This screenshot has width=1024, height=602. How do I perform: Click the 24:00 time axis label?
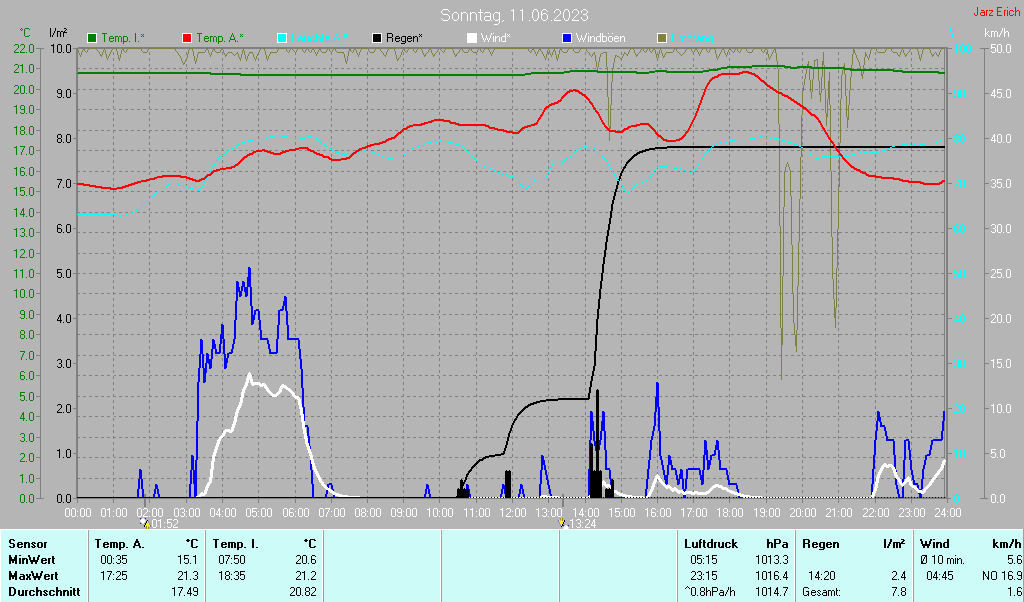(x=947, y=512)
